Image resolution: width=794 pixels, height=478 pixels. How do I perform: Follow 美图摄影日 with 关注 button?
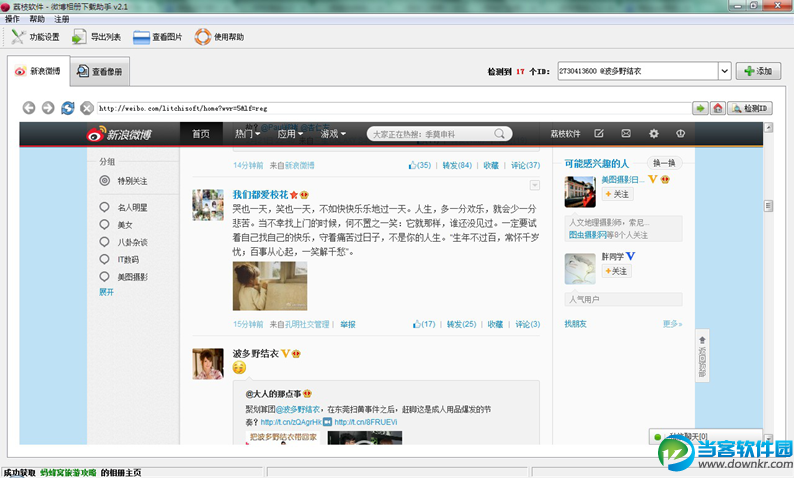pyautogui.click(x=617, y=194)
